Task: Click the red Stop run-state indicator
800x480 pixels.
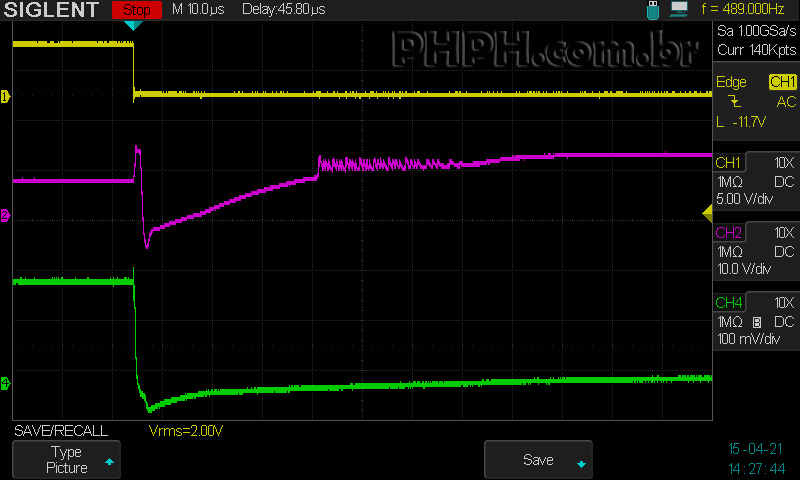Action: [137, 10]
